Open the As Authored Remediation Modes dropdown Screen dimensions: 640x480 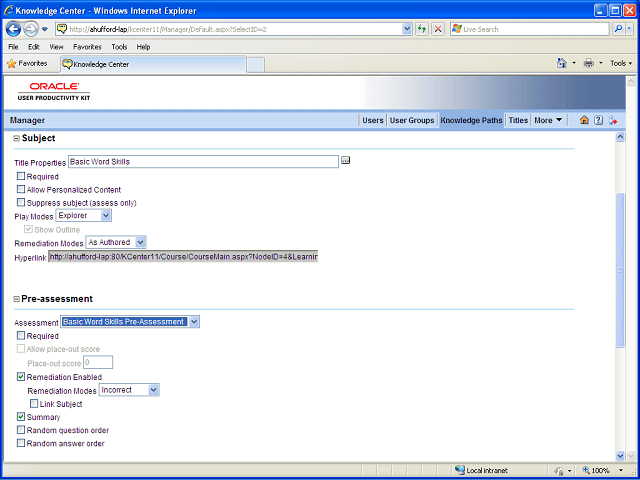(116, 242)
